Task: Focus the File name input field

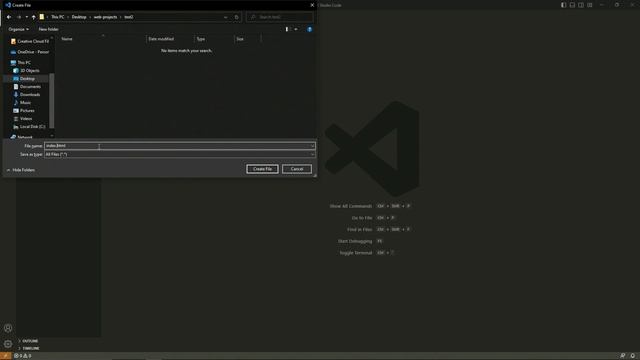Action: (x=177, y=146)
